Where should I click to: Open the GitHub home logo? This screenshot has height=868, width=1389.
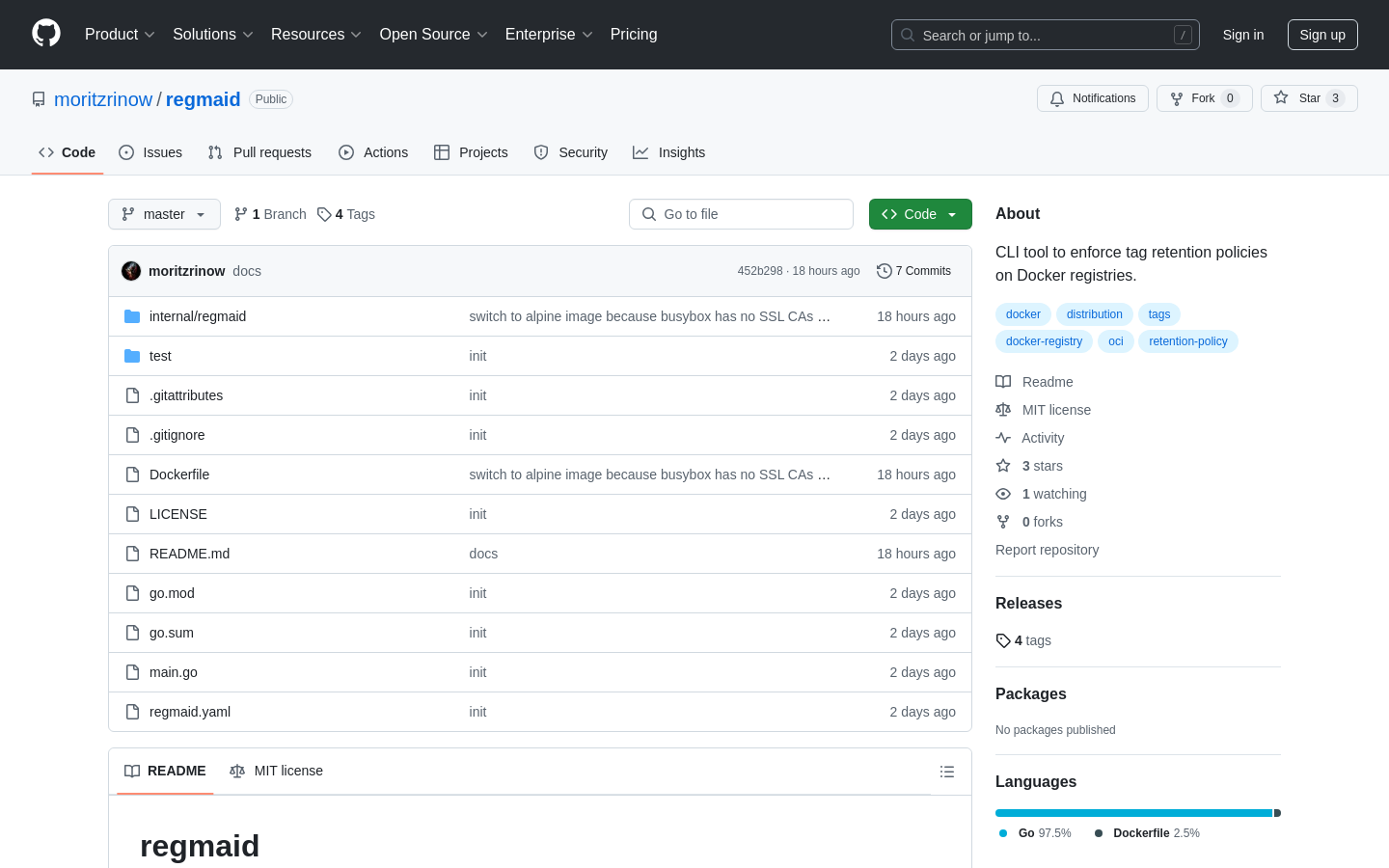point(46,34)
